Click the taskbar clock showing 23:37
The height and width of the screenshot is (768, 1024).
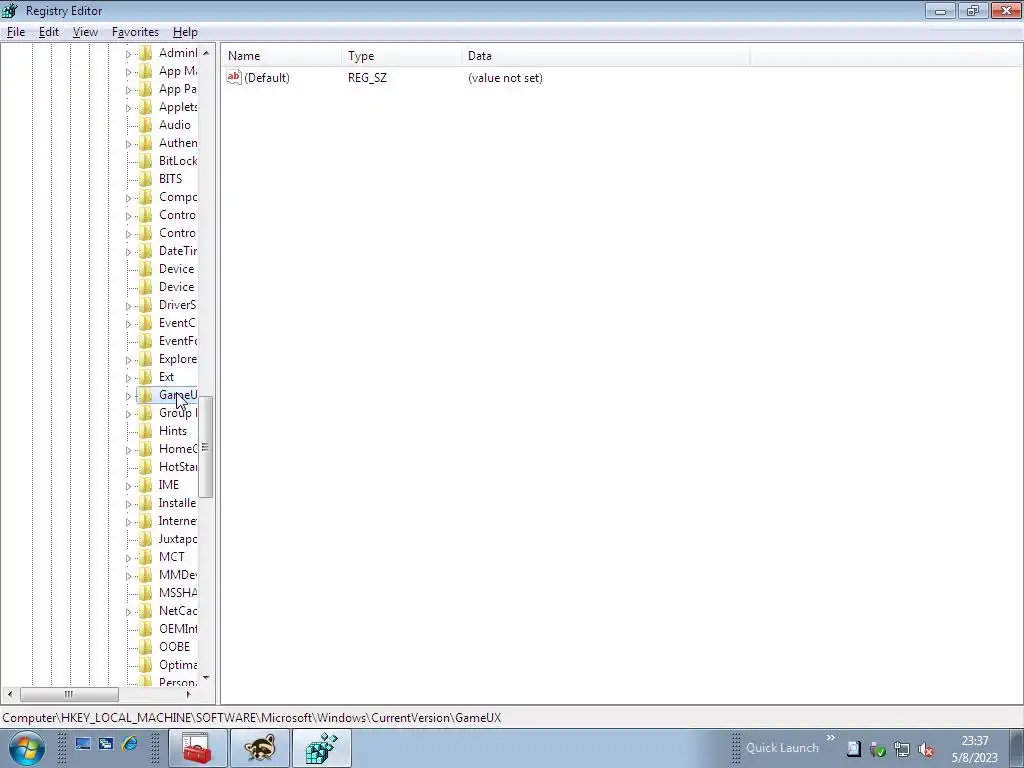(974, 749)
